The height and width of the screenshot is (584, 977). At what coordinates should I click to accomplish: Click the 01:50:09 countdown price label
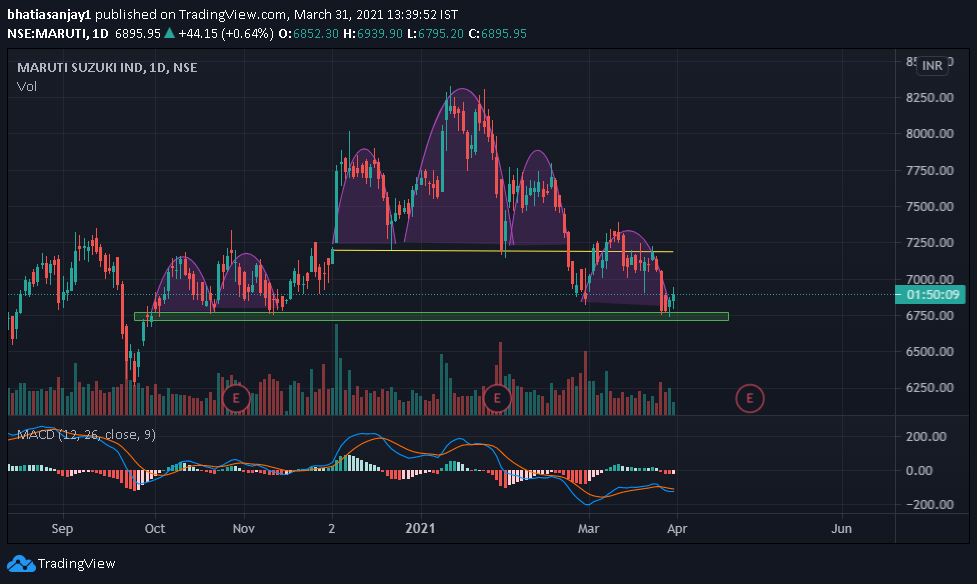click(932, 295)
